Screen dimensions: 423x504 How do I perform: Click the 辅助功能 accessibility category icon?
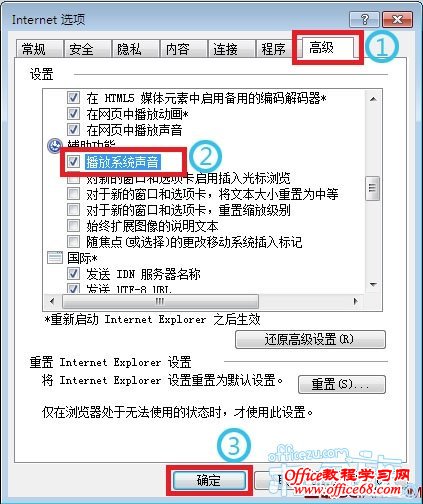click(54, 146)
